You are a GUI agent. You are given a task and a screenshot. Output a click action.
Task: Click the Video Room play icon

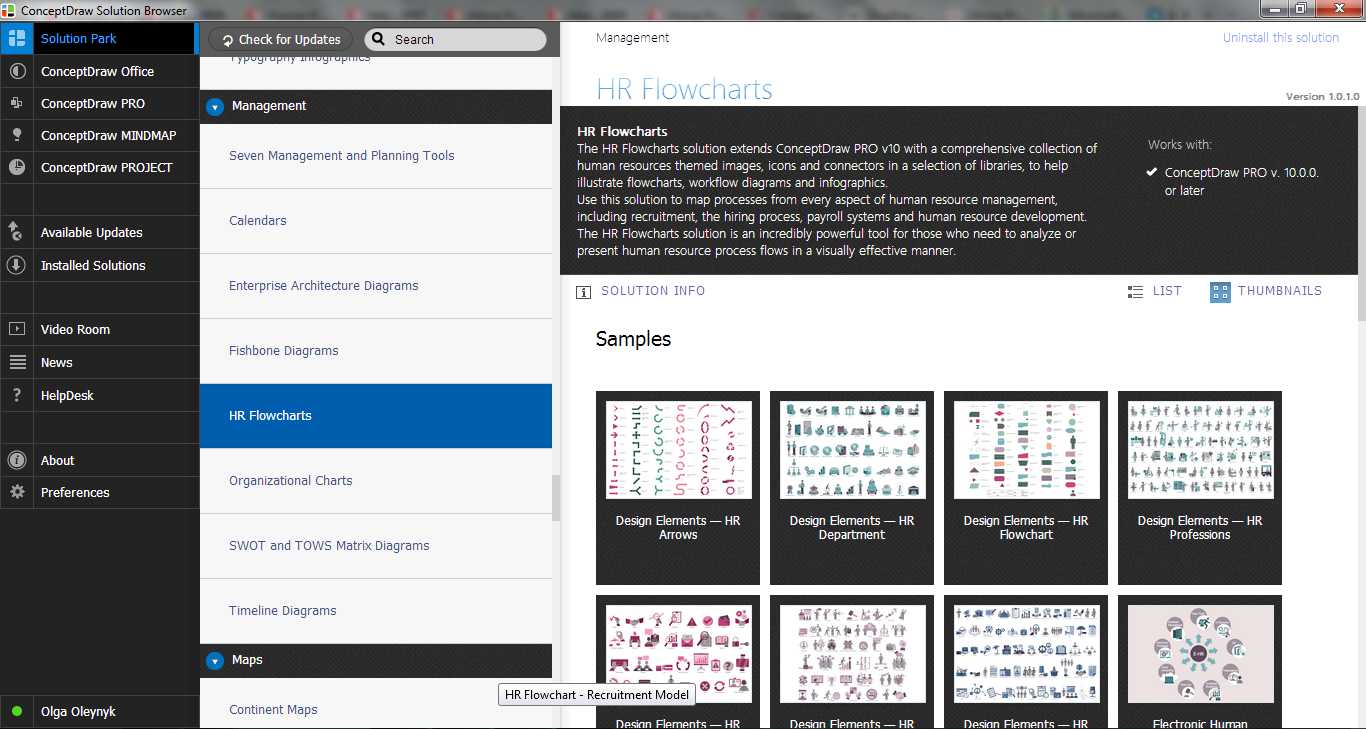(16, 329)
